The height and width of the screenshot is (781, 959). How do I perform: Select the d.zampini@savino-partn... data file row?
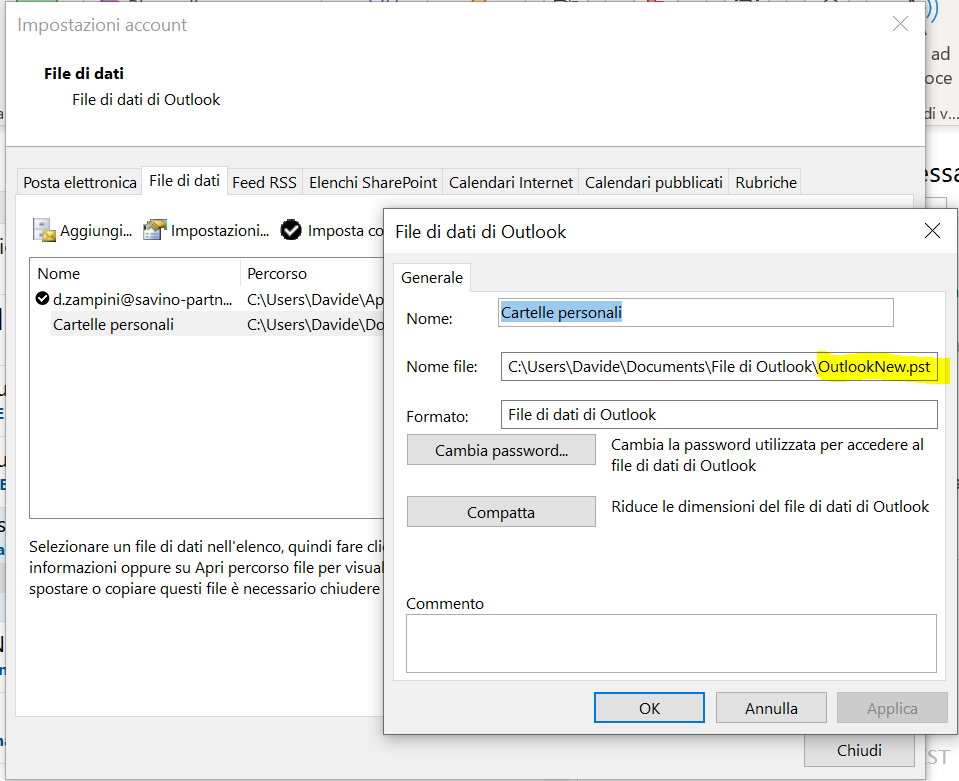(207, 300)
